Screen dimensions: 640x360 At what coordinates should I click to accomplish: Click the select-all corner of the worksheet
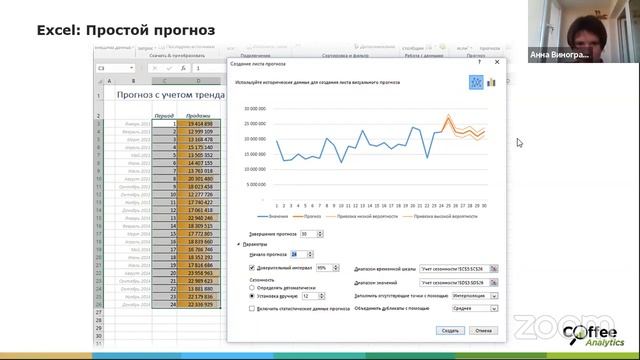[x=99, y=81]
